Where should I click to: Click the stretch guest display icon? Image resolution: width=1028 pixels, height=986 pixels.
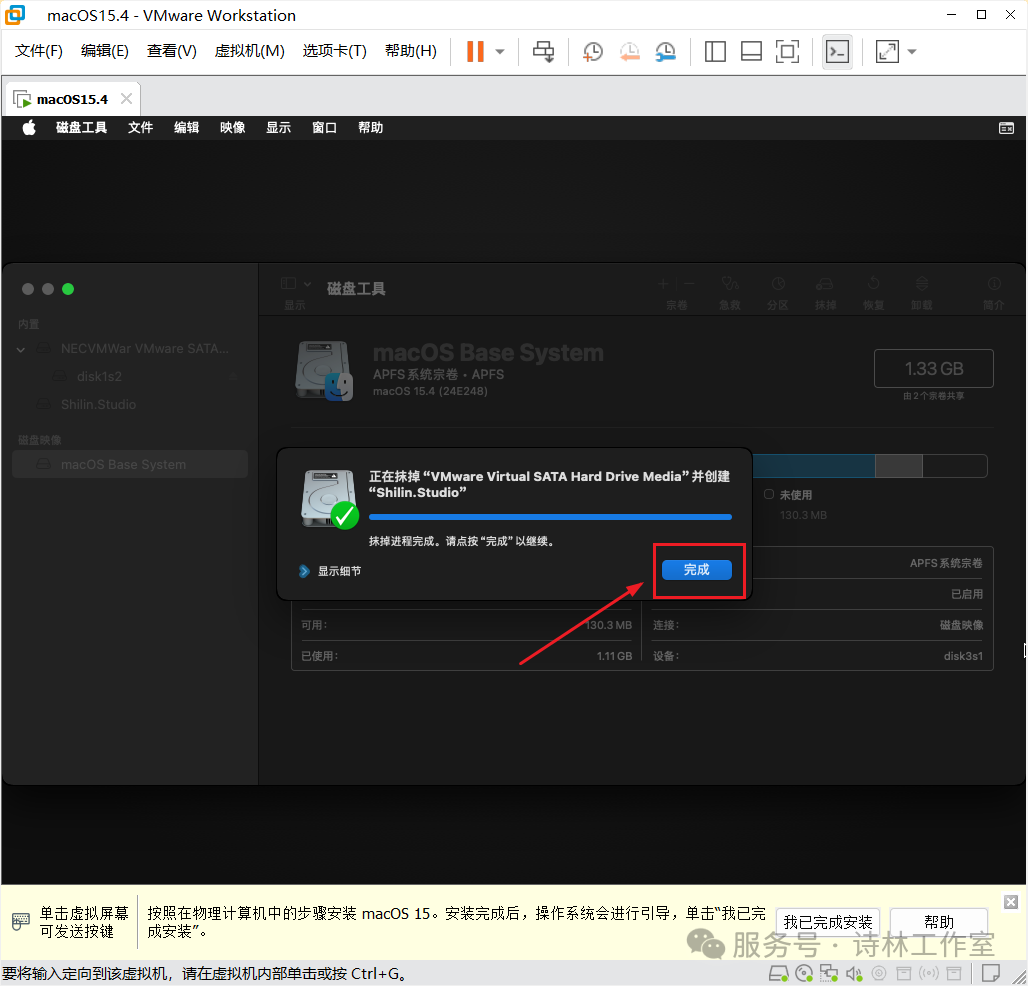[x=887, y=52]
